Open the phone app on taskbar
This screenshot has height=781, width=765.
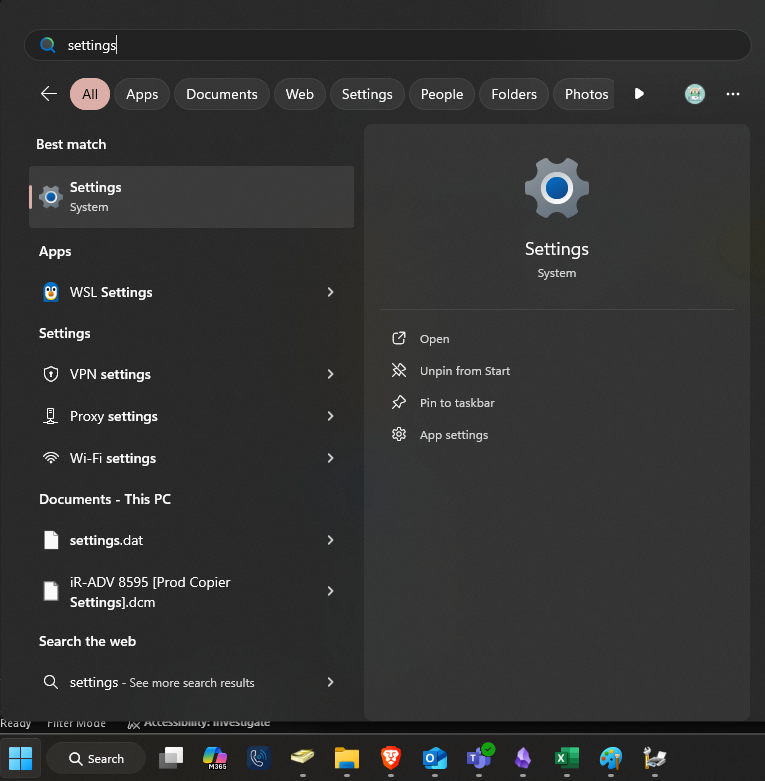point(259,758)
